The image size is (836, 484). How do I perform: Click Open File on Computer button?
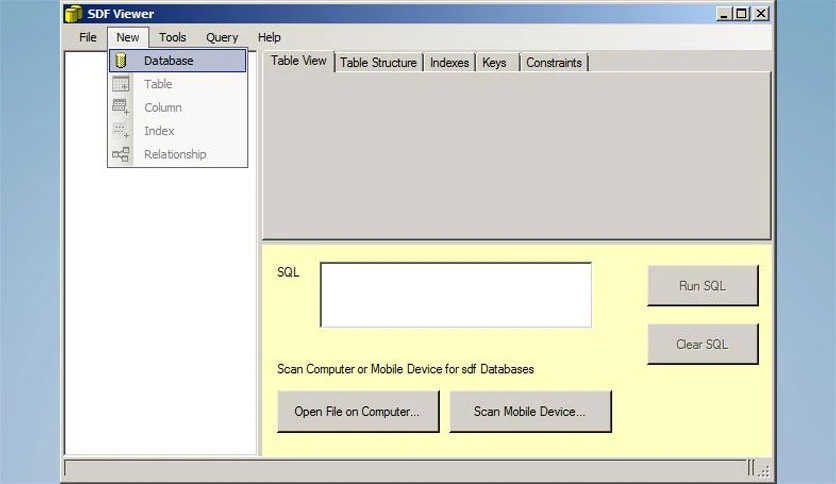coord(358,412)
